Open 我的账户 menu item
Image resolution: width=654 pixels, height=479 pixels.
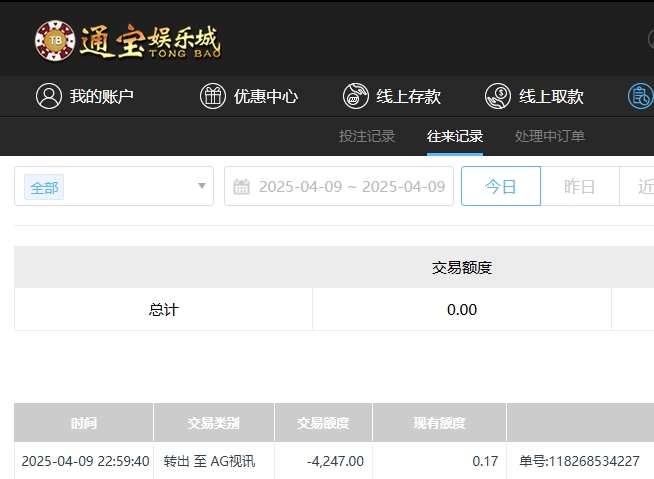pyautogui.click(x=85, y=96)
